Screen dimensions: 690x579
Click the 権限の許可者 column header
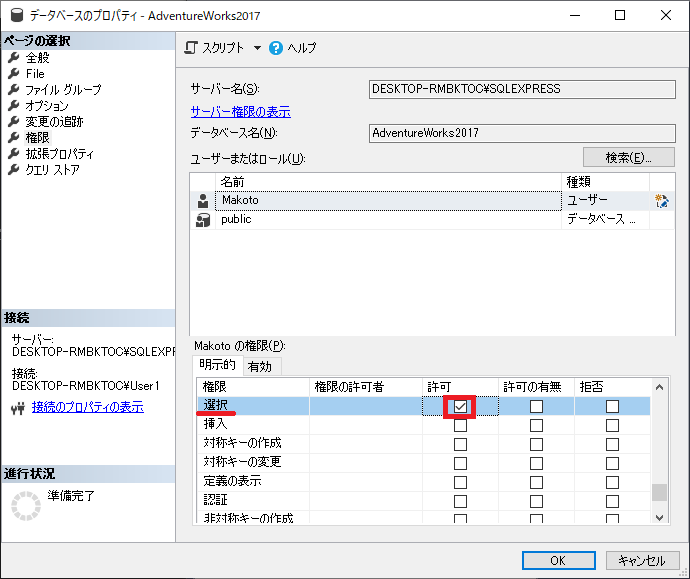coord(366,387)
